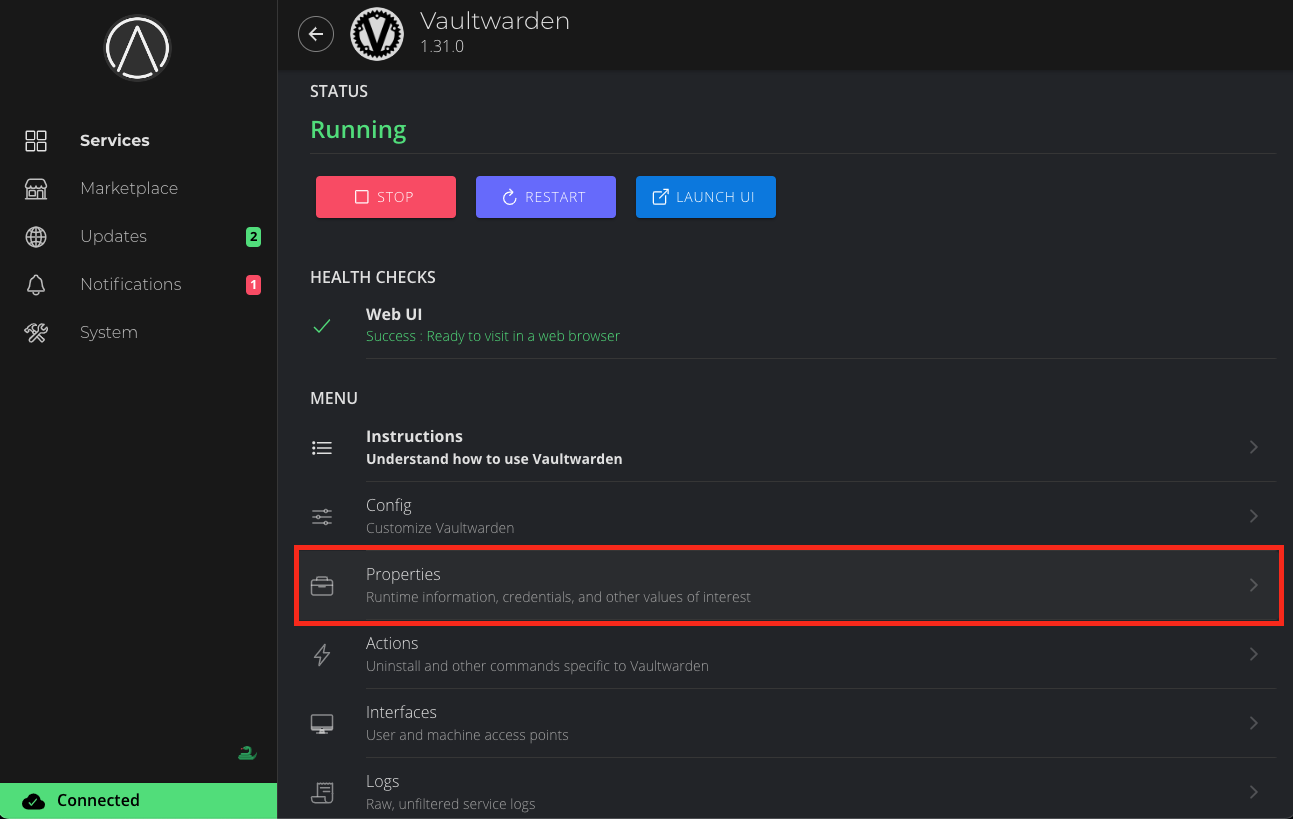Open Config using its right chevron
This screenshot has height=819, width=1293.
(1253, 516)
